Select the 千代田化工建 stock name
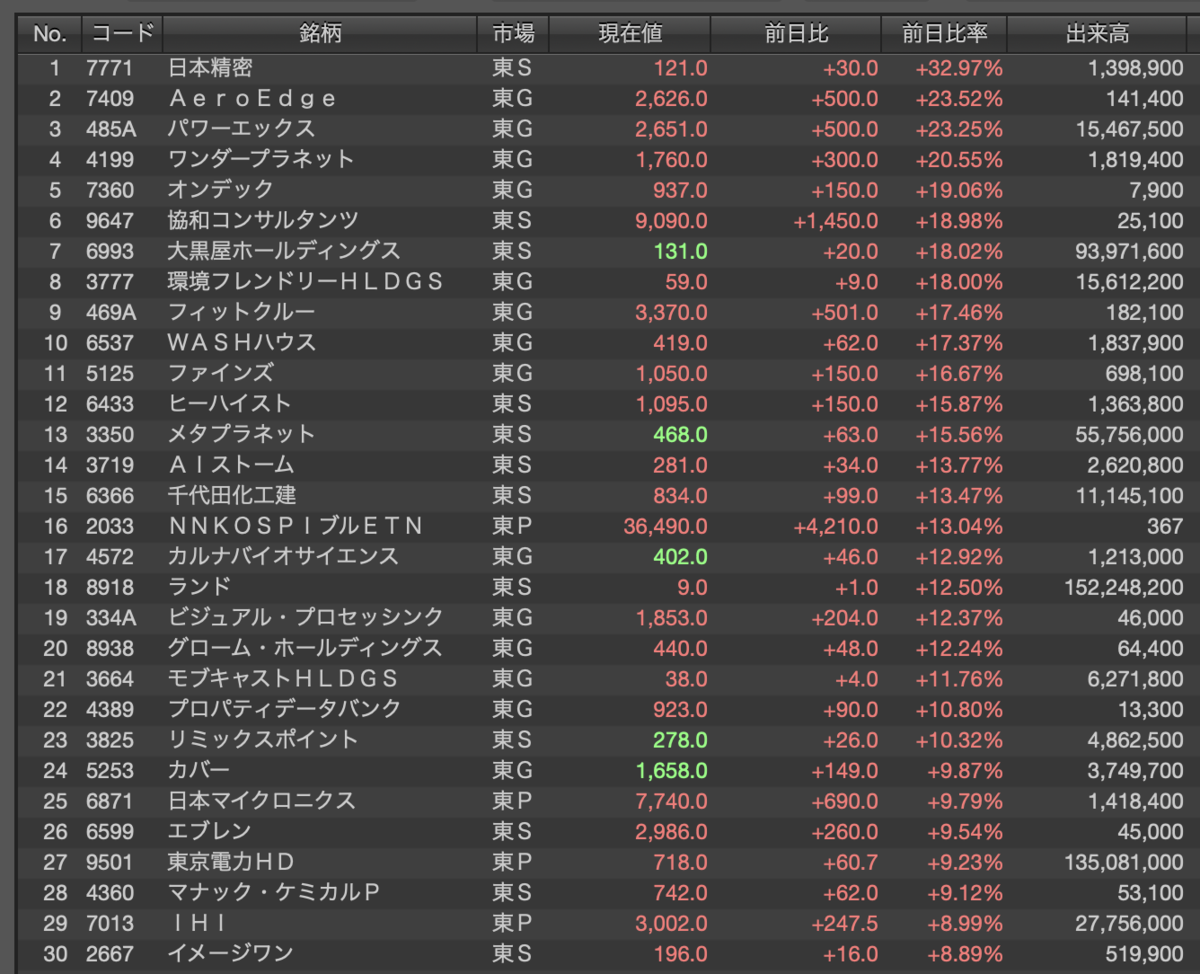 click(232, 495)
